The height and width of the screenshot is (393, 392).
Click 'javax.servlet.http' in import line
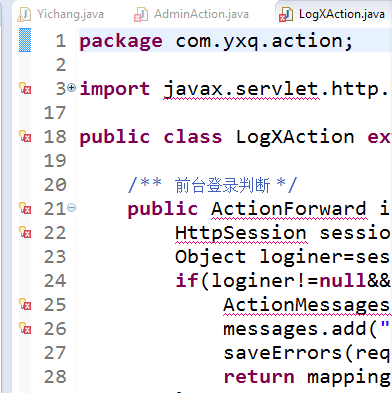coord(271,89)
